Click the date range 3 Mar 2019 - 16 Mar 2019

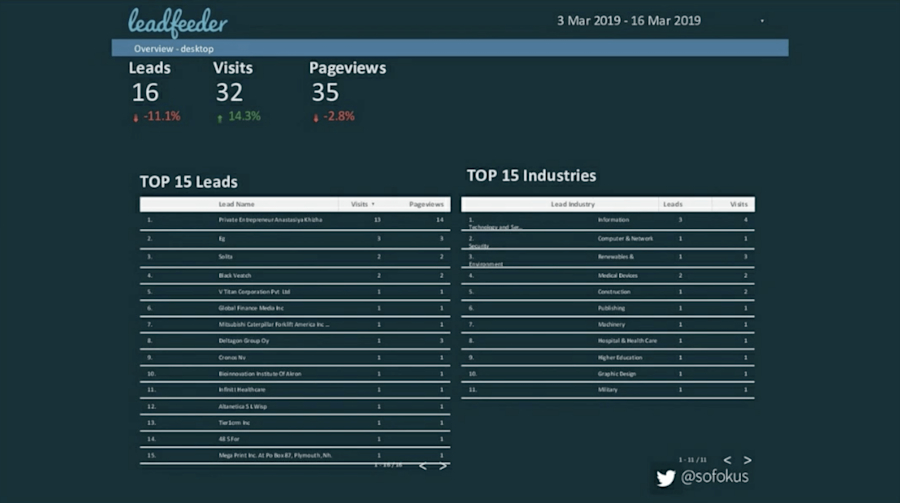tap(629, 21)
